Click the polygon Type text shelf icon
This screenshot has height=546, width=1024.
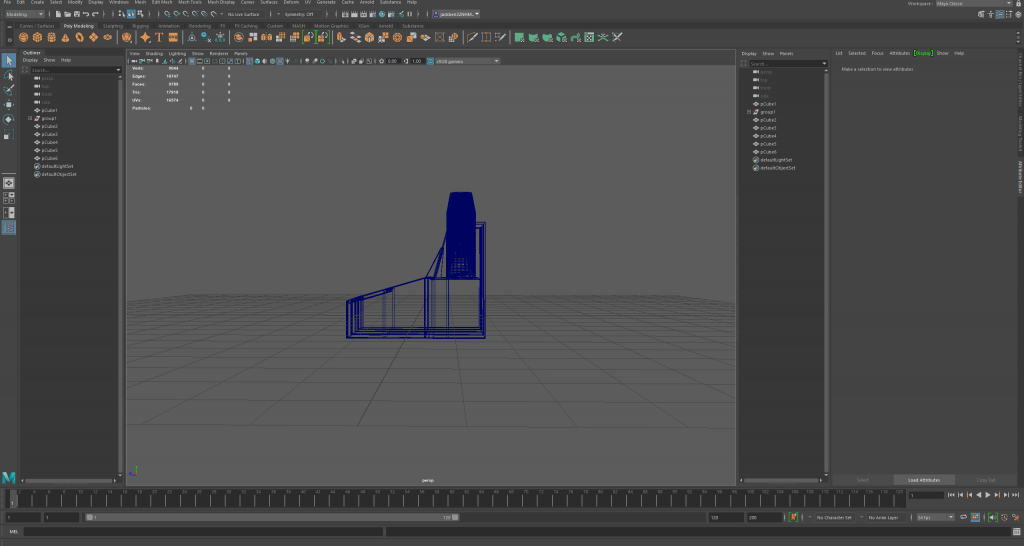point(158,38)
